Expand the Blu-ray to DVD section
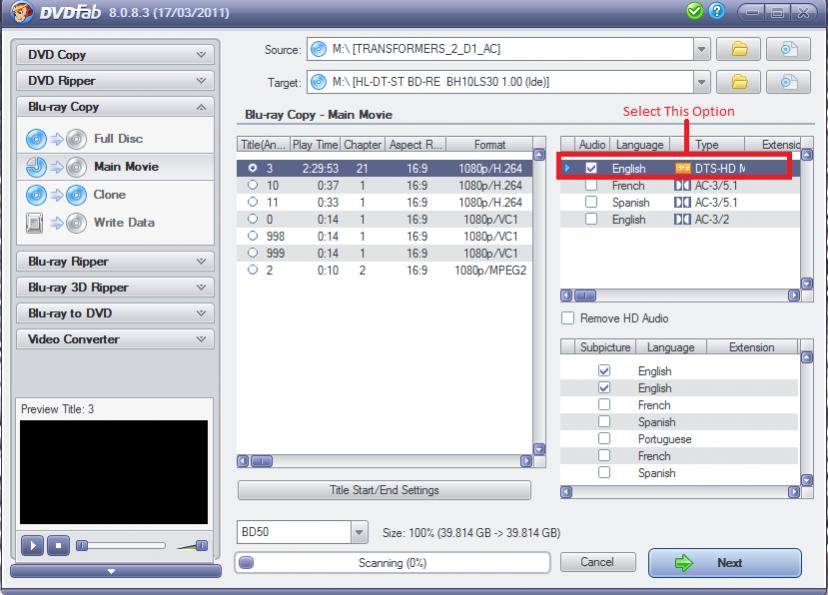Screen dimensions: 828x595 pyautogui.click(x=116, y=313)
